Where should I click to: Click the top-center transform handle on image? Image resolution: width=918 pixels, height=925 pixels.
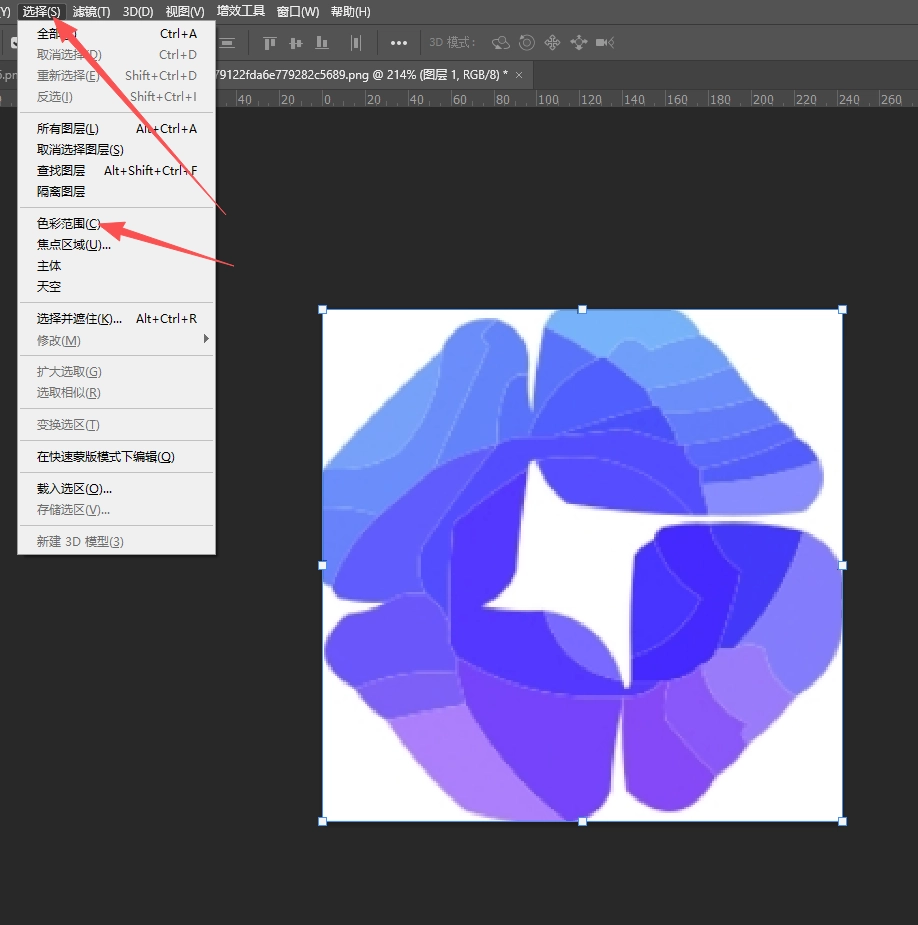pyautogui.click(x=582, y=310)
